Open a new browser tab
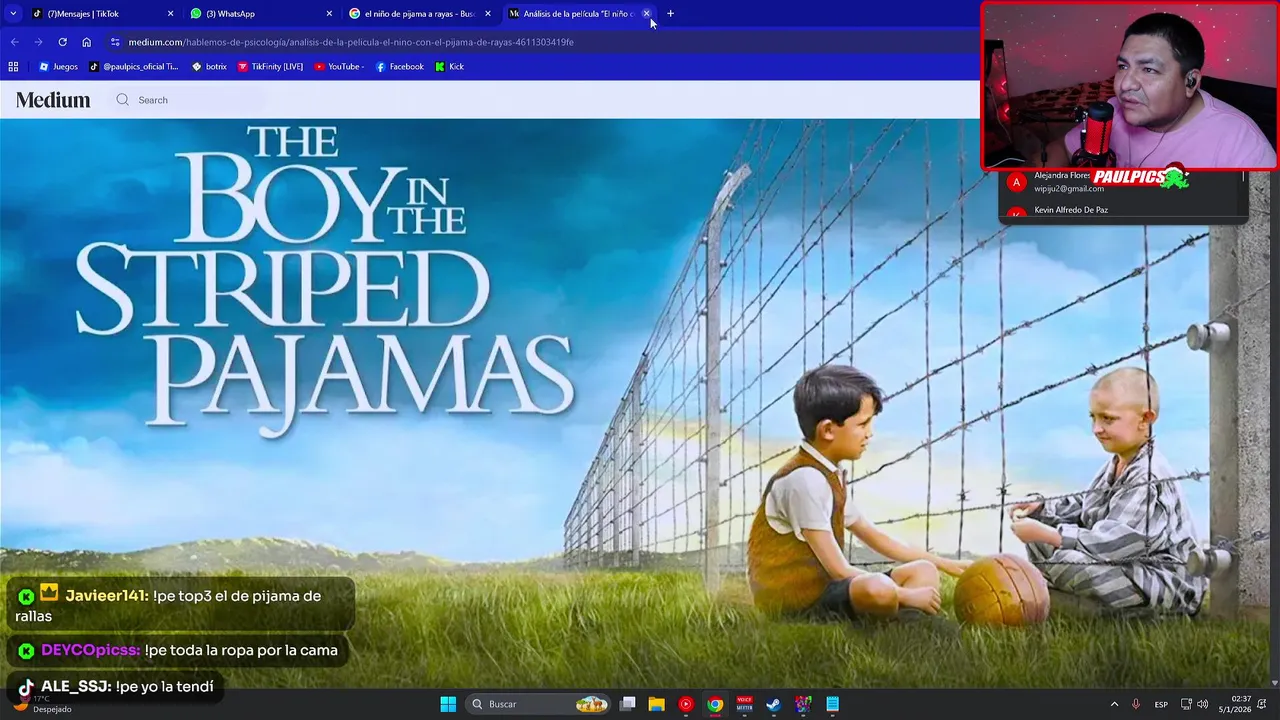Image resolution: width=1280 pixels, height=720 pixels. [670, 14]
